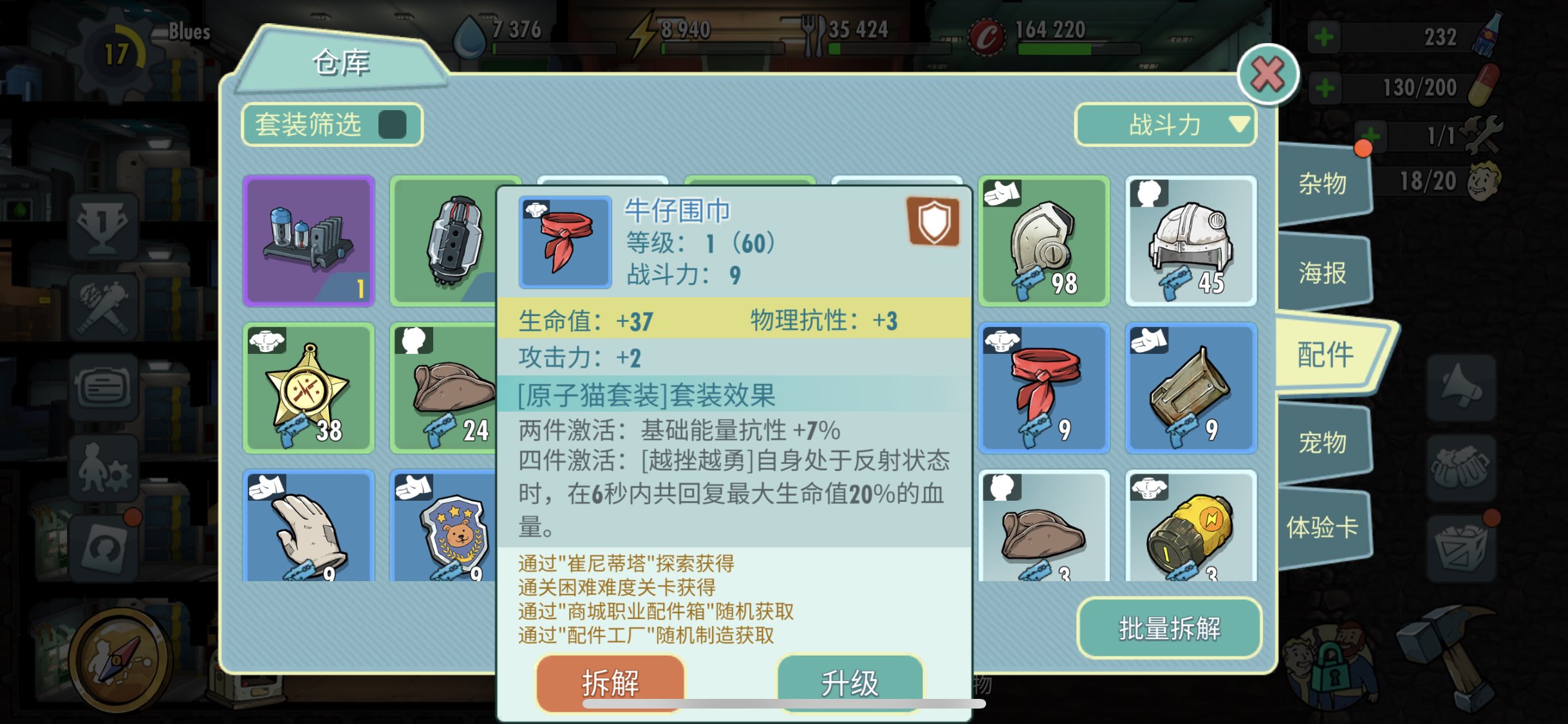Screen dimensions: 1568x724
Task: Select the white glove accessory
Action: (309, 526)
